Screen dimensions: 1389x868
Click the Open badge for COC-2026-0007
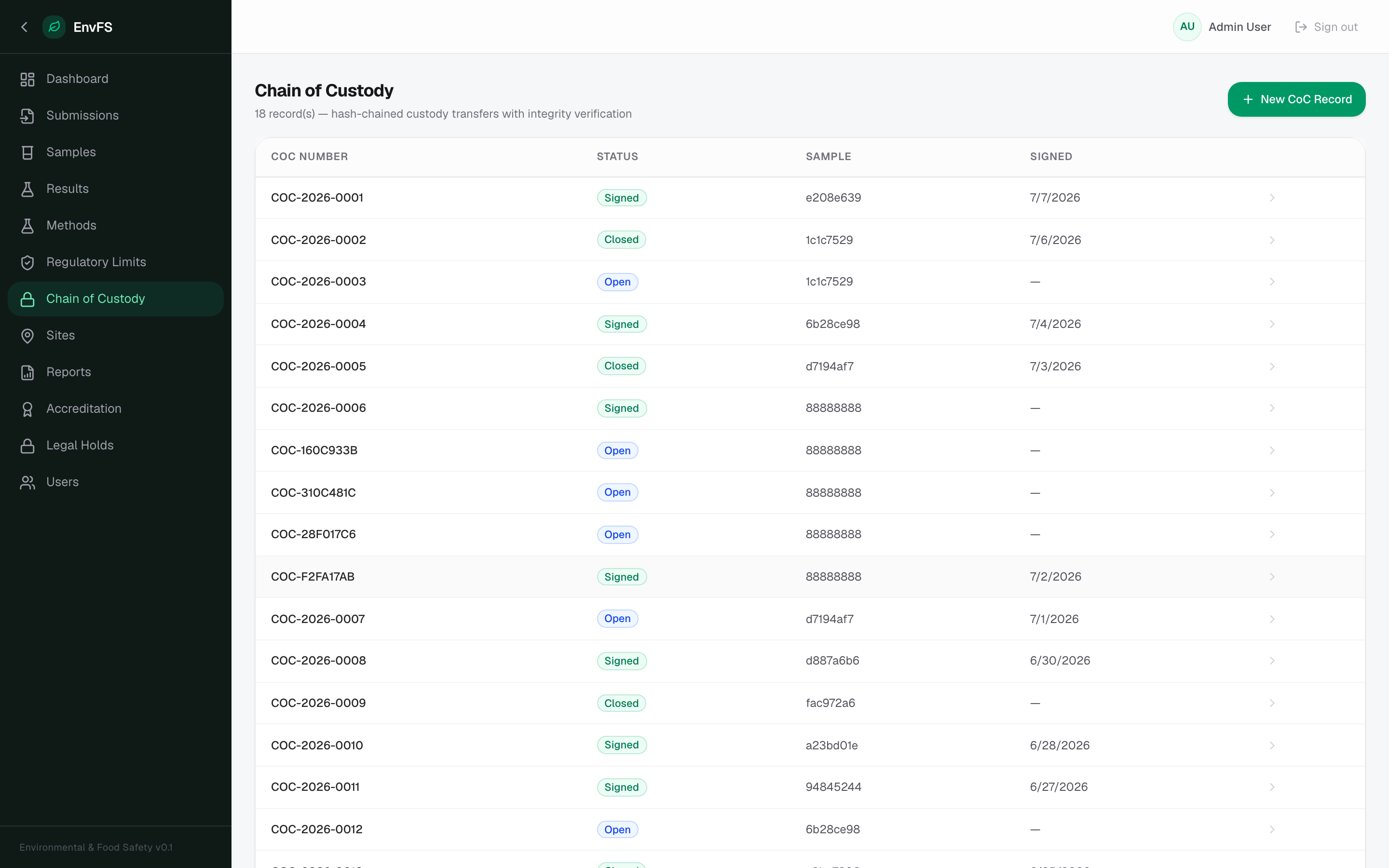pyautogui.click(x=617, y=619)
